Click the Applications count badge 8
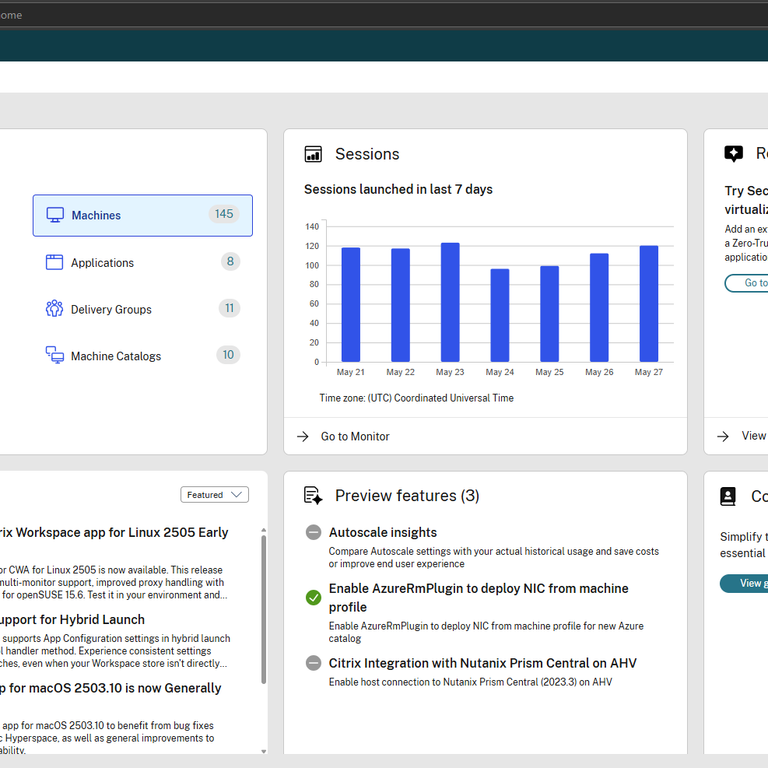The width and height of the screenshot is (768, 768). click(x=230, y=262)
